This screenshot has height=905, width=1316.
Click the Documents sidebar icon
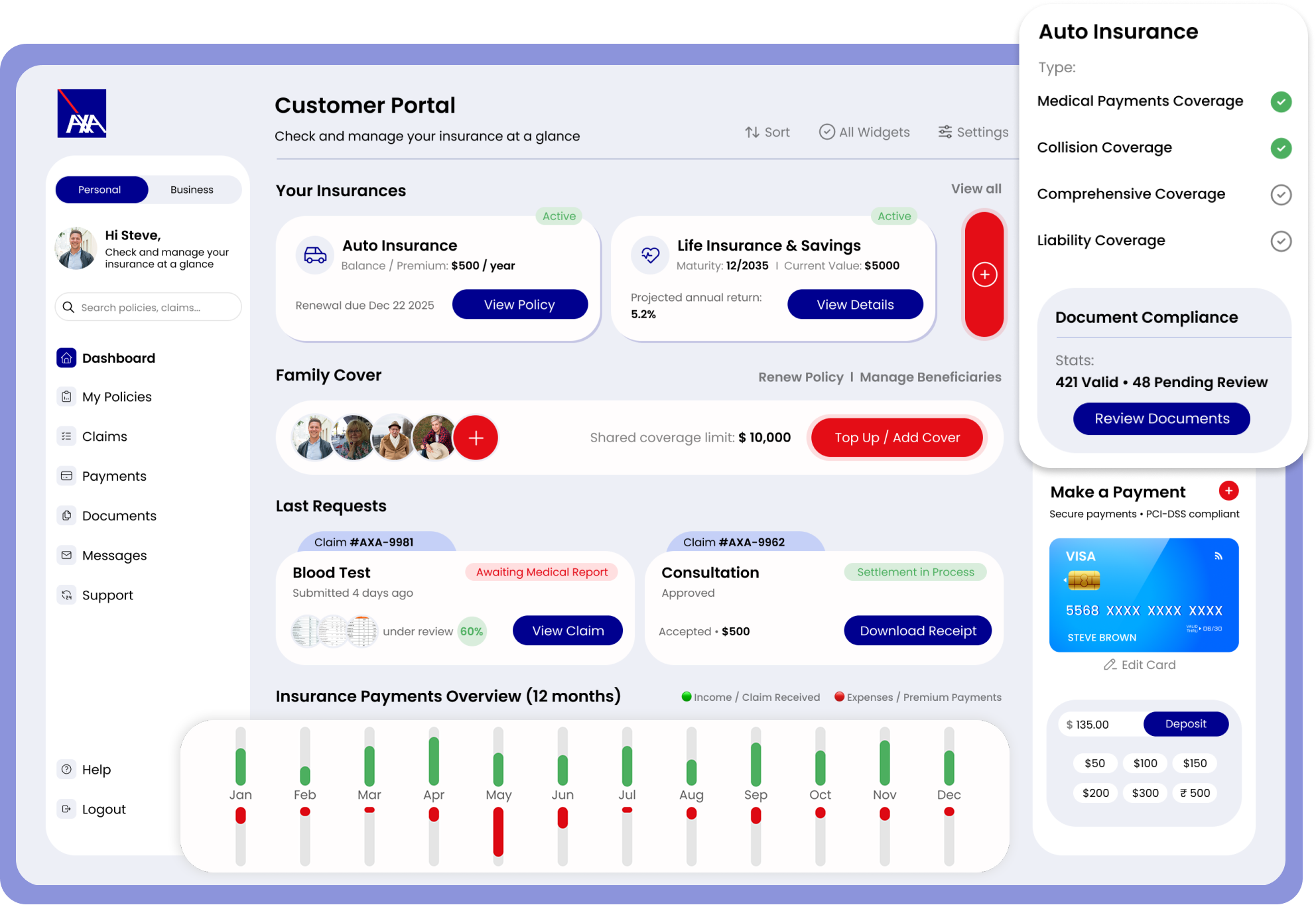point(66,516)
